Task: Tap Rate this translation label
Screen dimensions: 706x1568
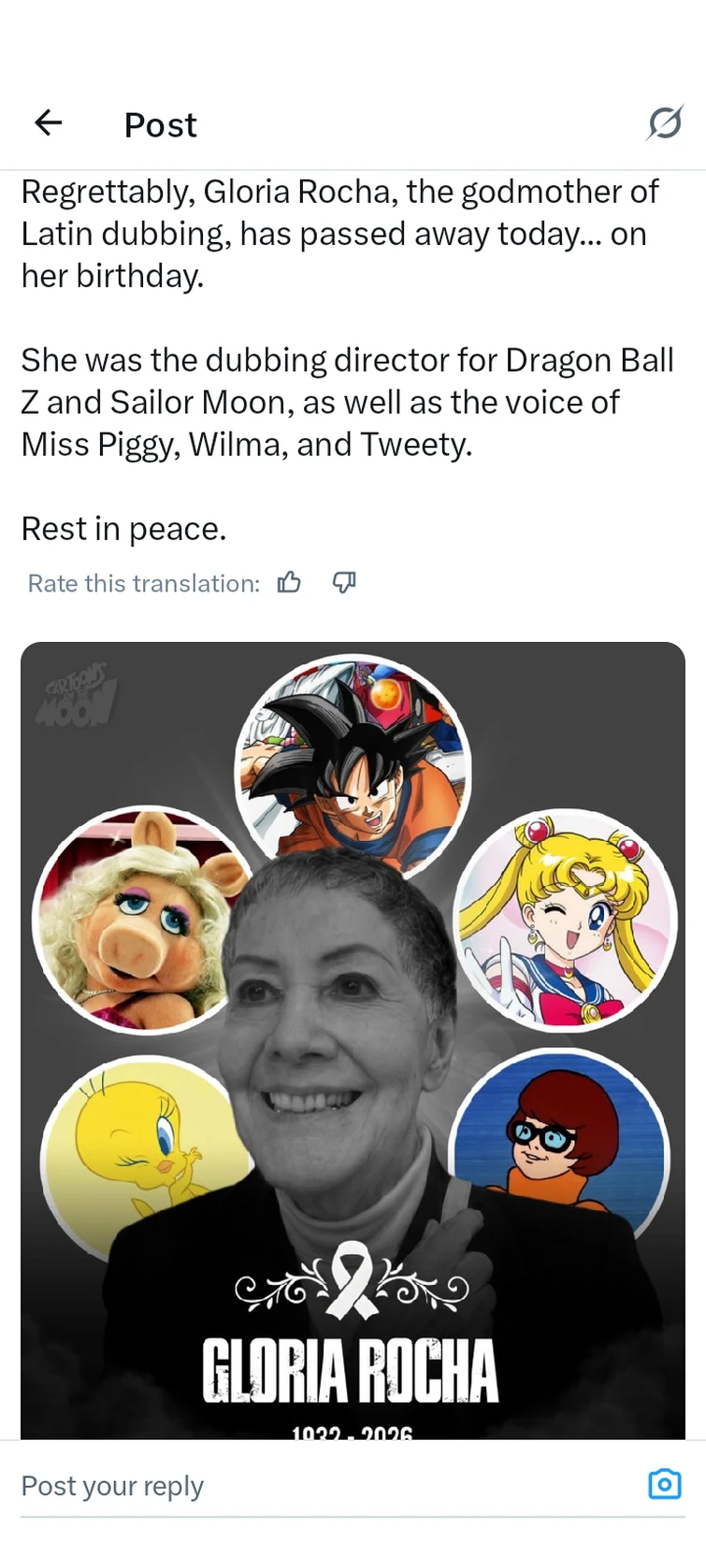Action: (142, 582)
